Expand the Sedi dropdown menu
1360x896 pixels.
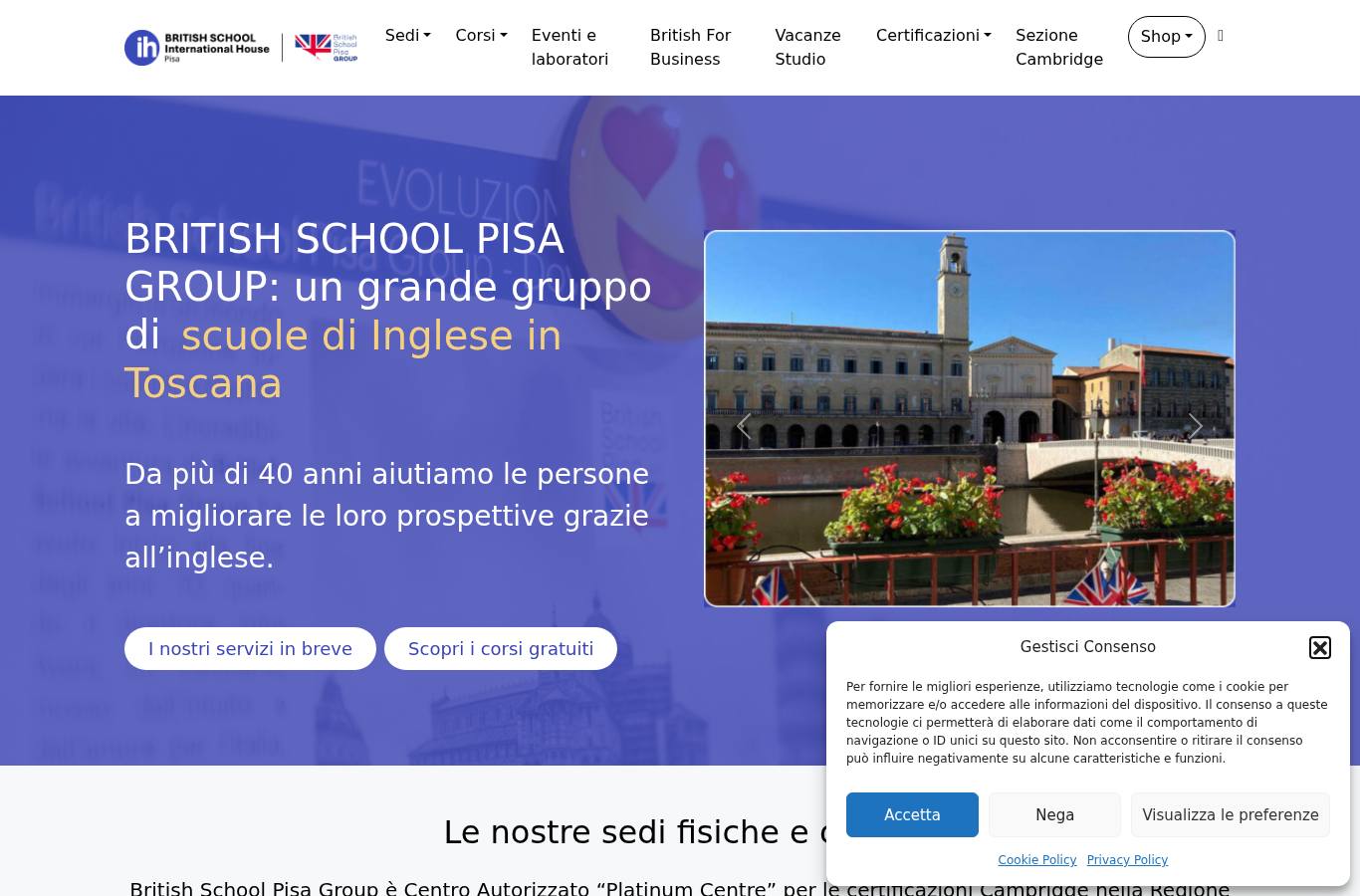pos(408,35)
